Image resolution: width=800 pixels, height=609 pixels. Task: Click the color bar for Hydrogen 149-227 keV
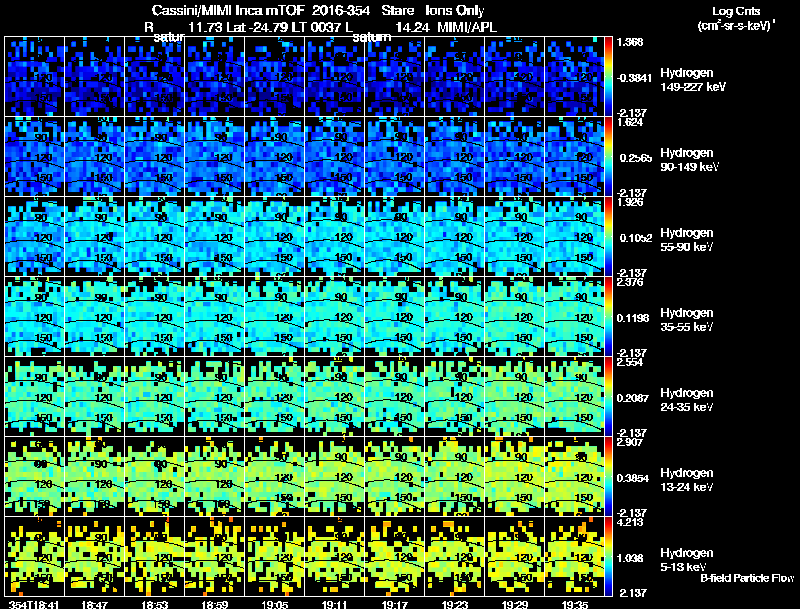coord(608,77)
